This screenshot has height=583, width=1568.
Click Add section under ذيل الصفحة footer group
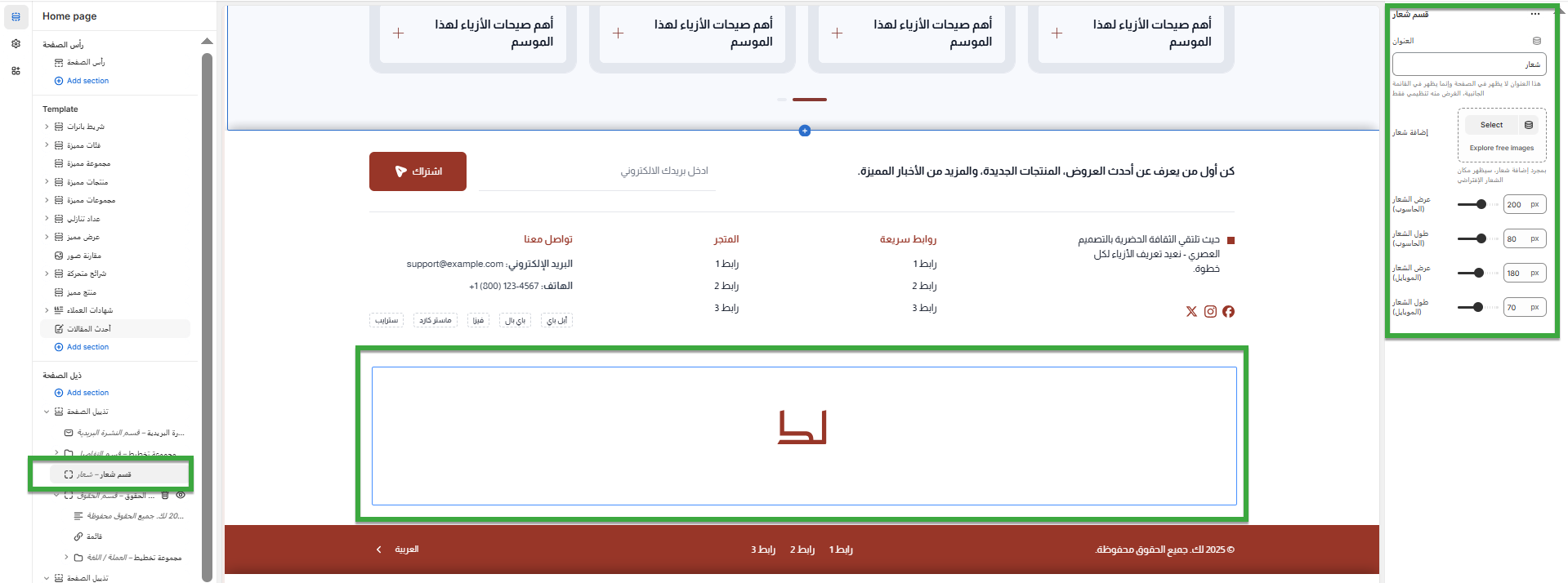pyautogui.click(x=82, y=393)
